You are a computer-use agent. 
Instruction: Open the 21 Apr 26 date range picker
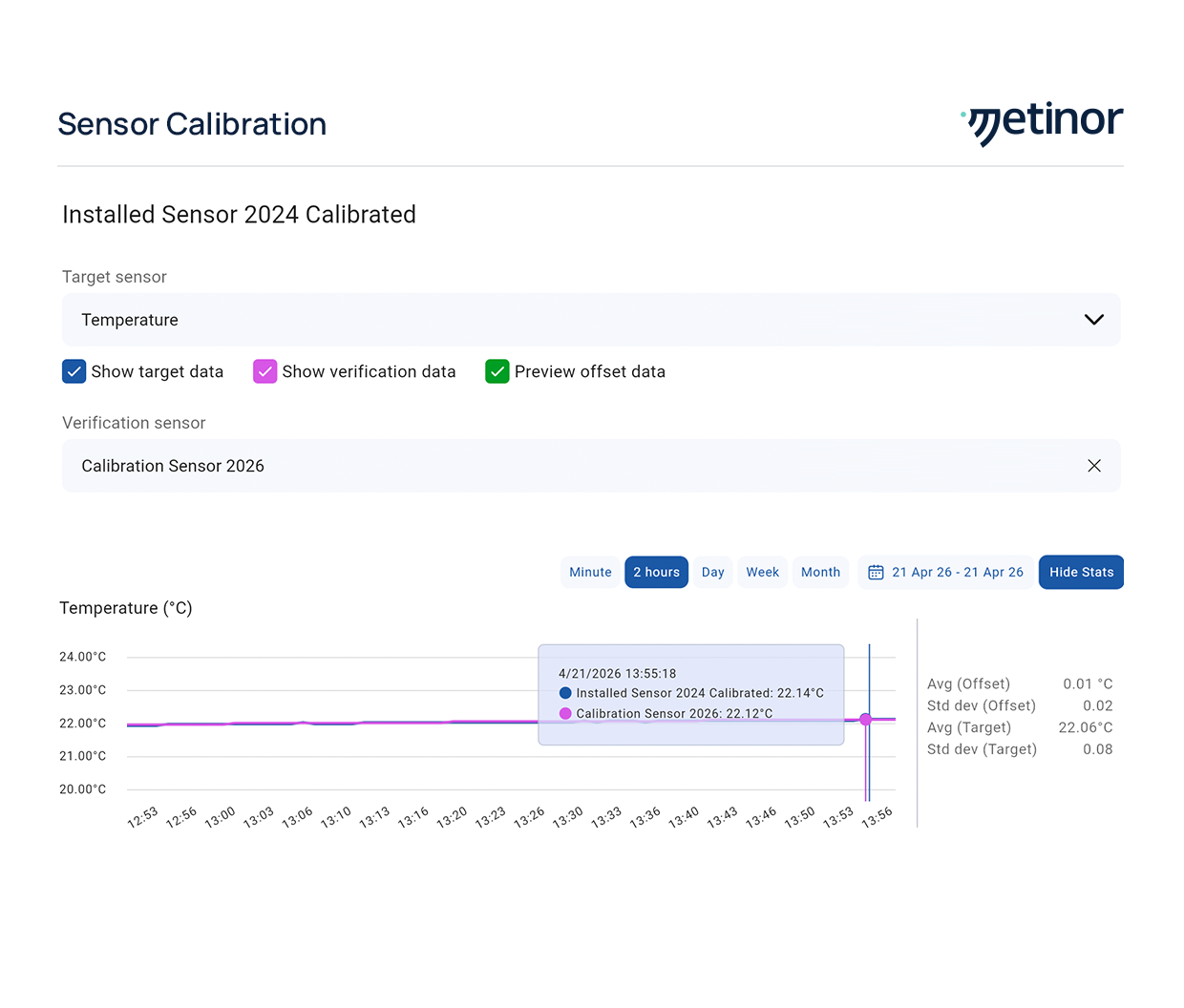957,573
